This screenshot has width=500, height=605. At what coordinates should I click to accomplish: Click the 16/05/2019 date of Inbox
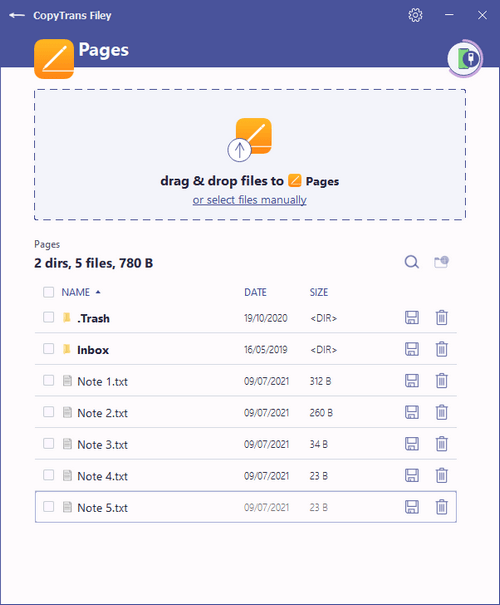[266, 350]
